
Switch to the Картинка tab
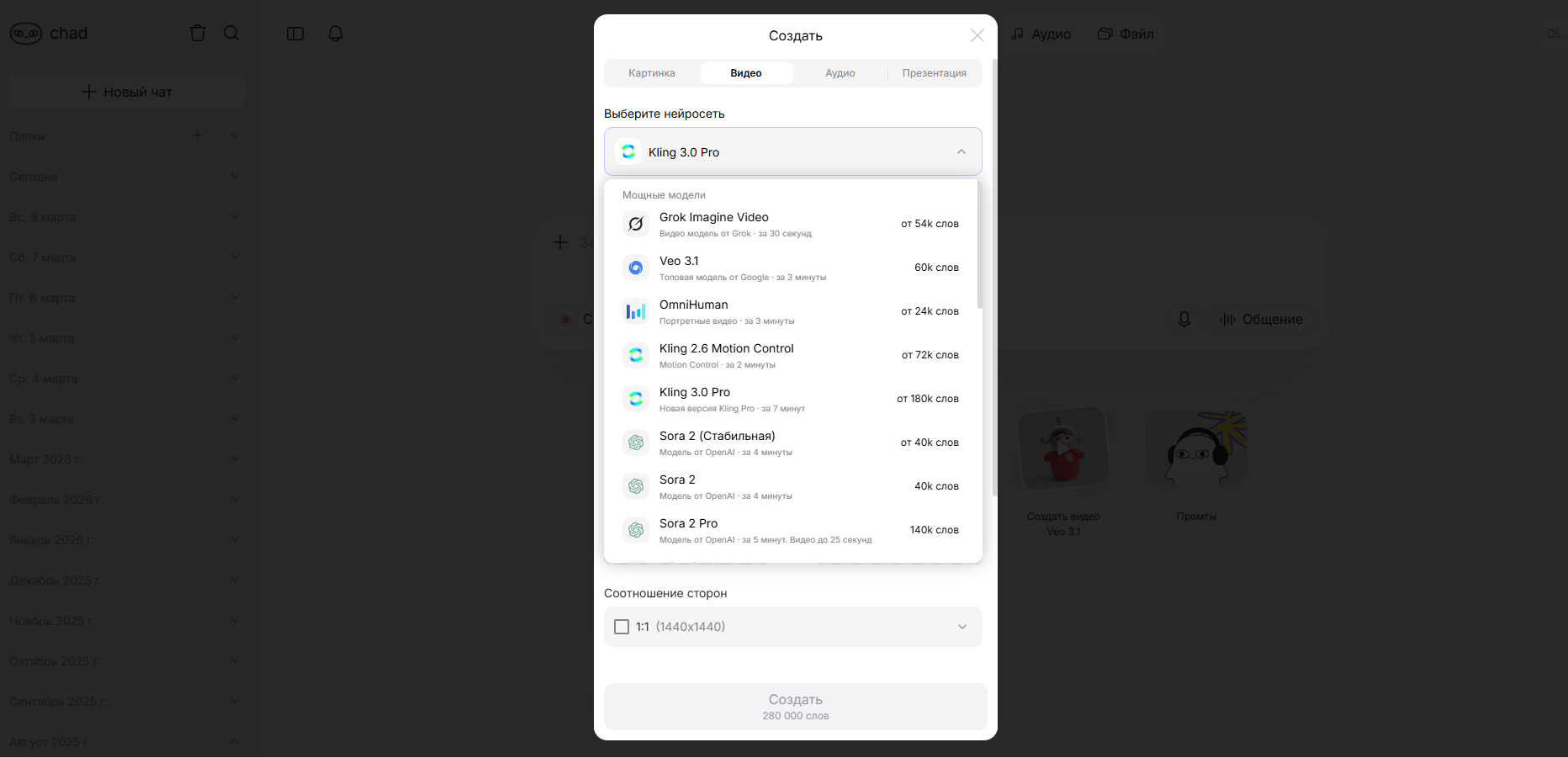click(652, 73)
